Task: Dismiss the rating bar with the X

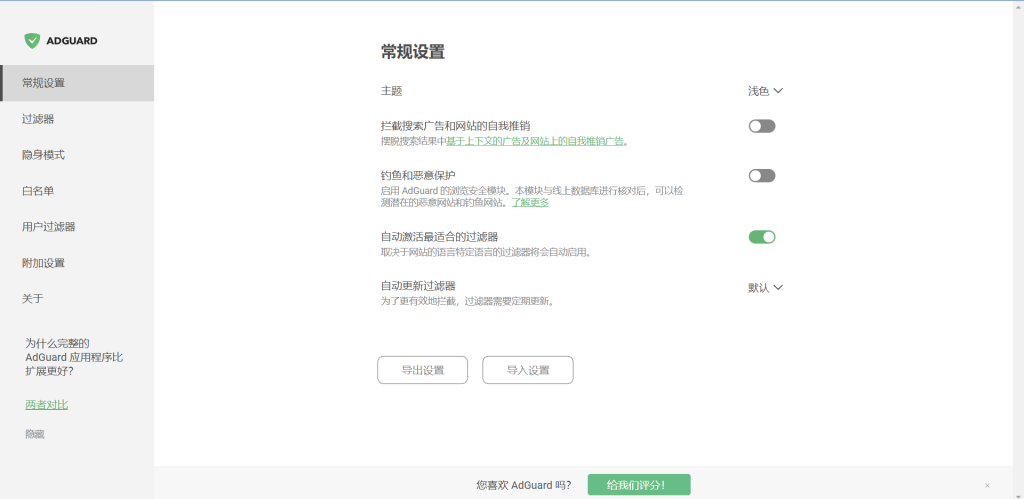Action: point(987,485)
